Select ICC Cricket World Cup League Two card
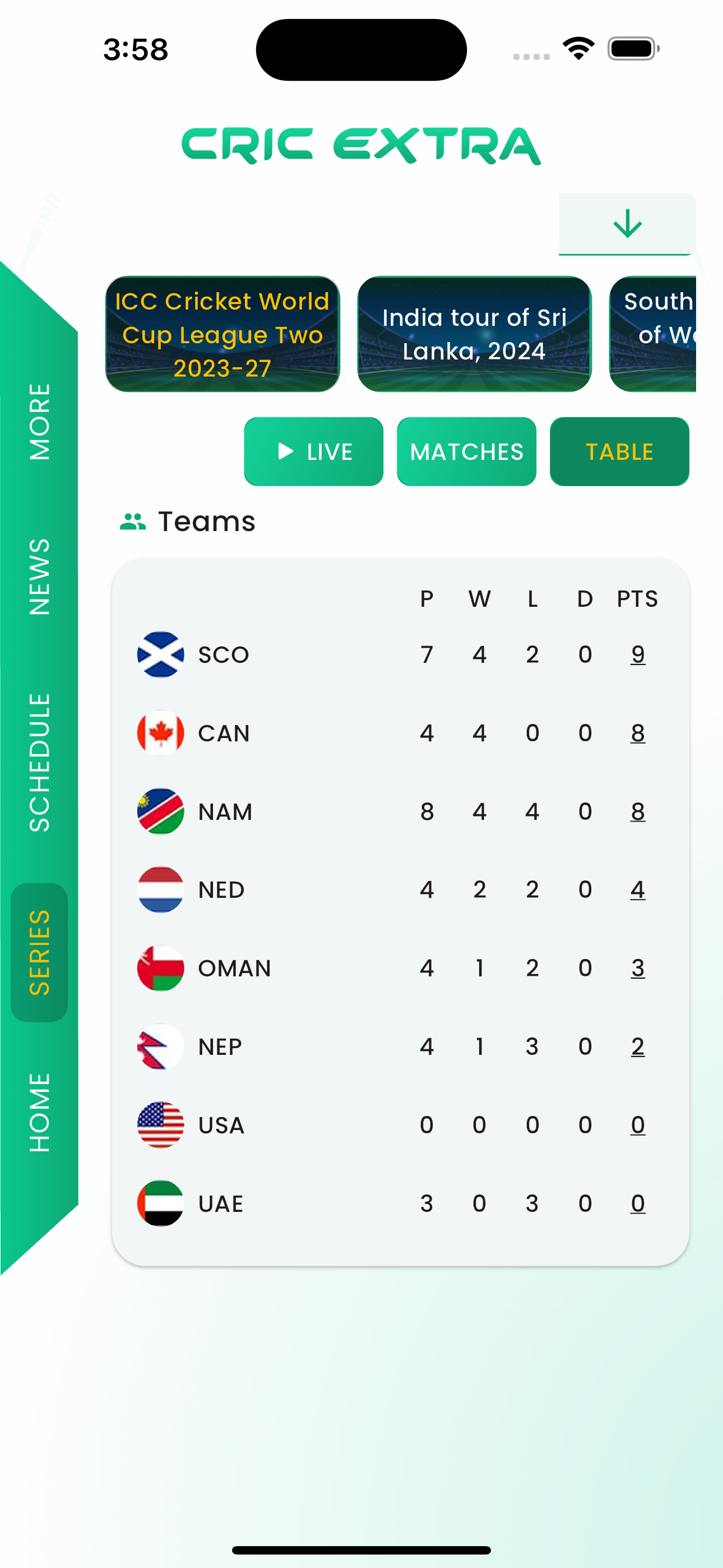Viewport: 723px width, 1568px height. 222,334
